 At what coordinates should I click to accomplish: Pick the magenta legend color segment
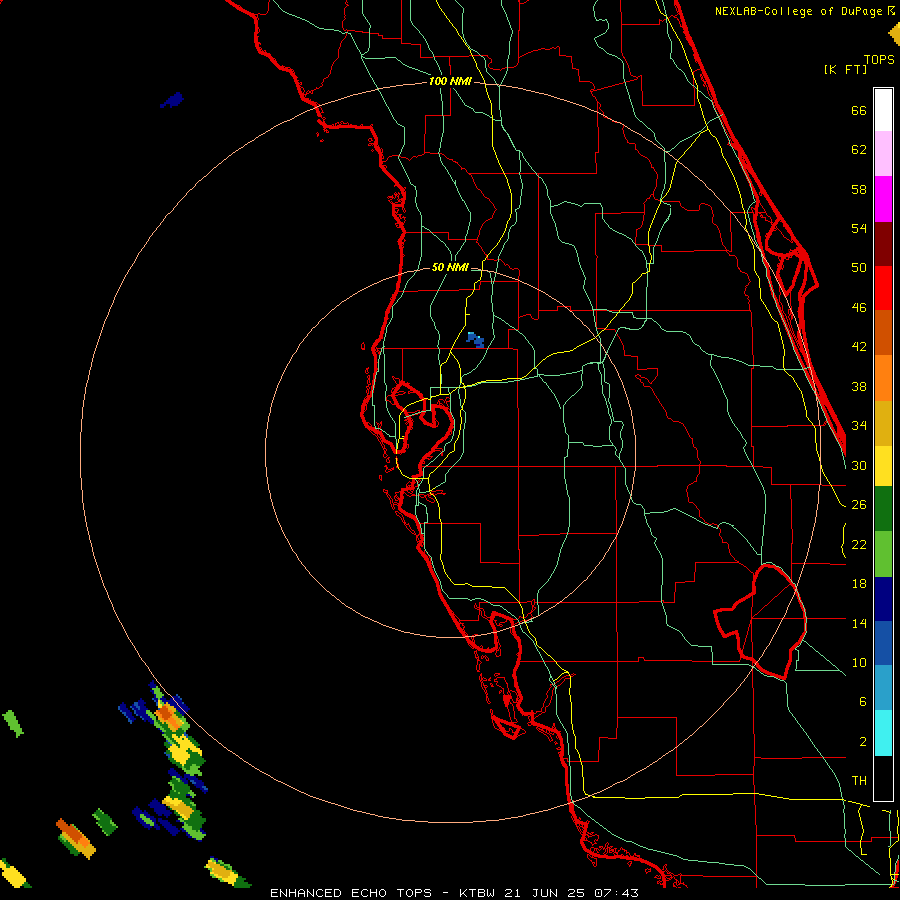883,199
